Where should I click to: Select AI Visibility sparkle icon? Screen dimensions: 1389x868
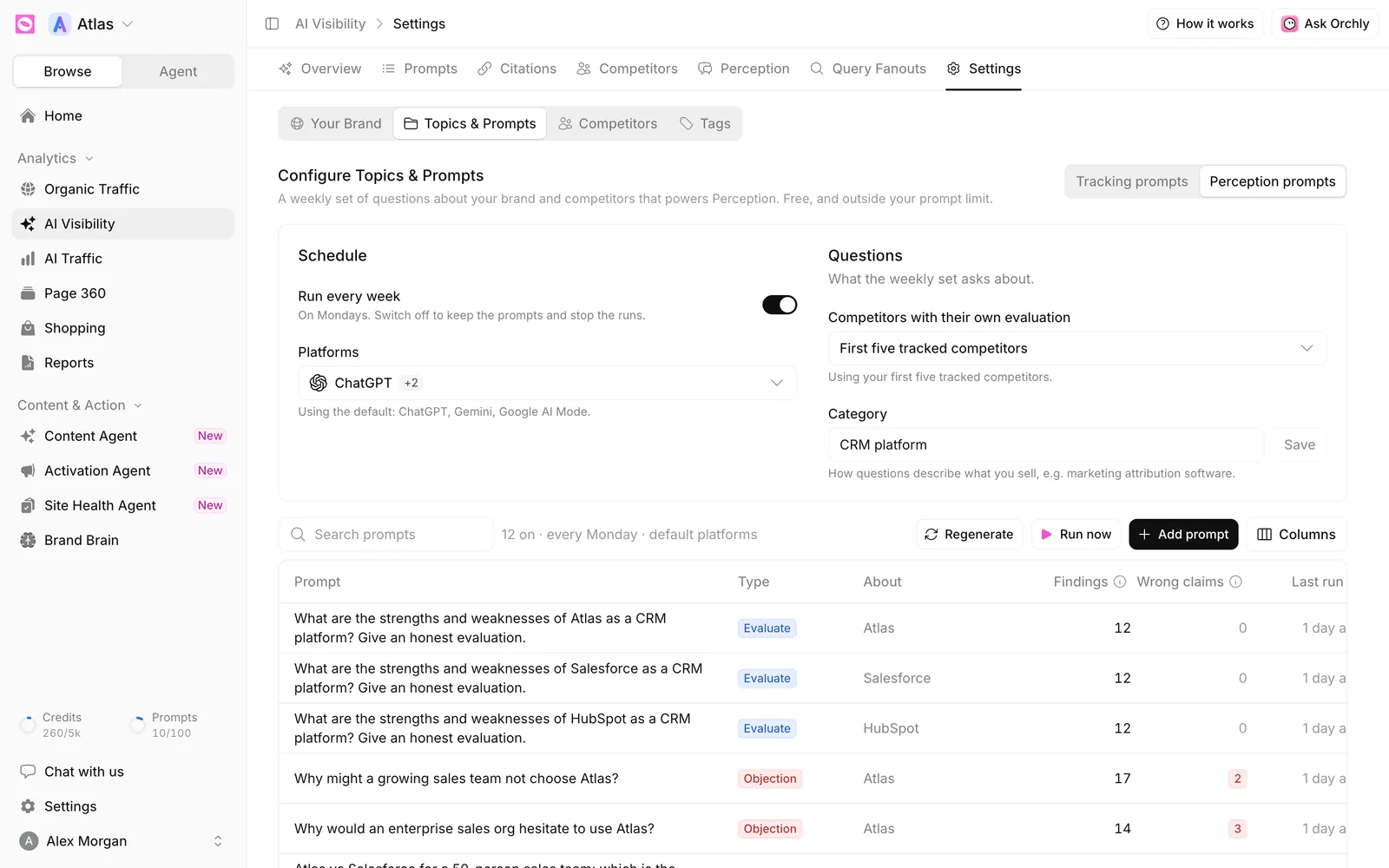point(28,224)
